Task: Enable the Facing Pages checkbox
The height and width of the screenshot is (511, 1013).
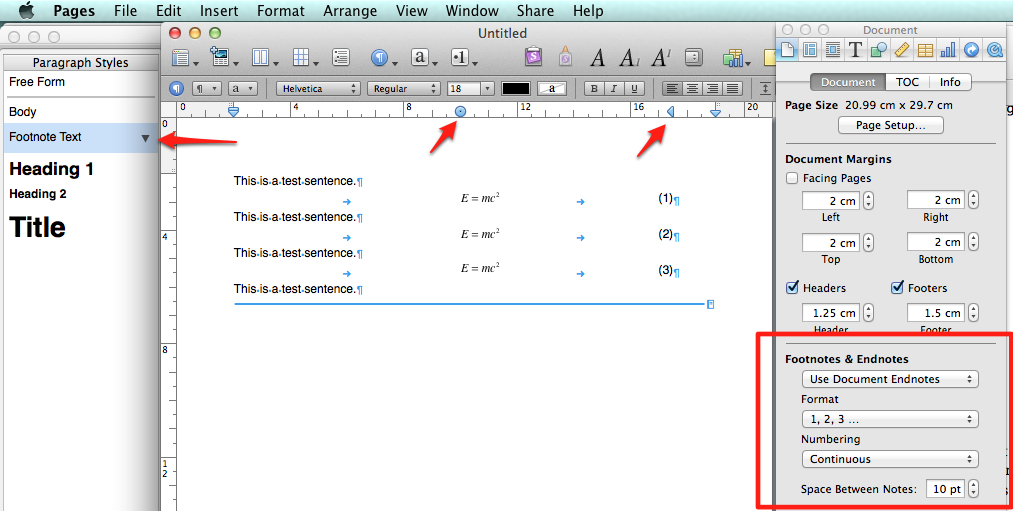Action: point(792,178)
